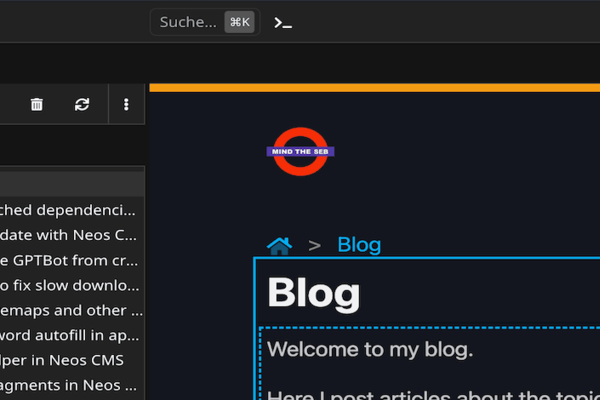Open the Blog breadcrumb link
Image resolution: width=600 pixels, height=400 pixels.
point(359,245)
